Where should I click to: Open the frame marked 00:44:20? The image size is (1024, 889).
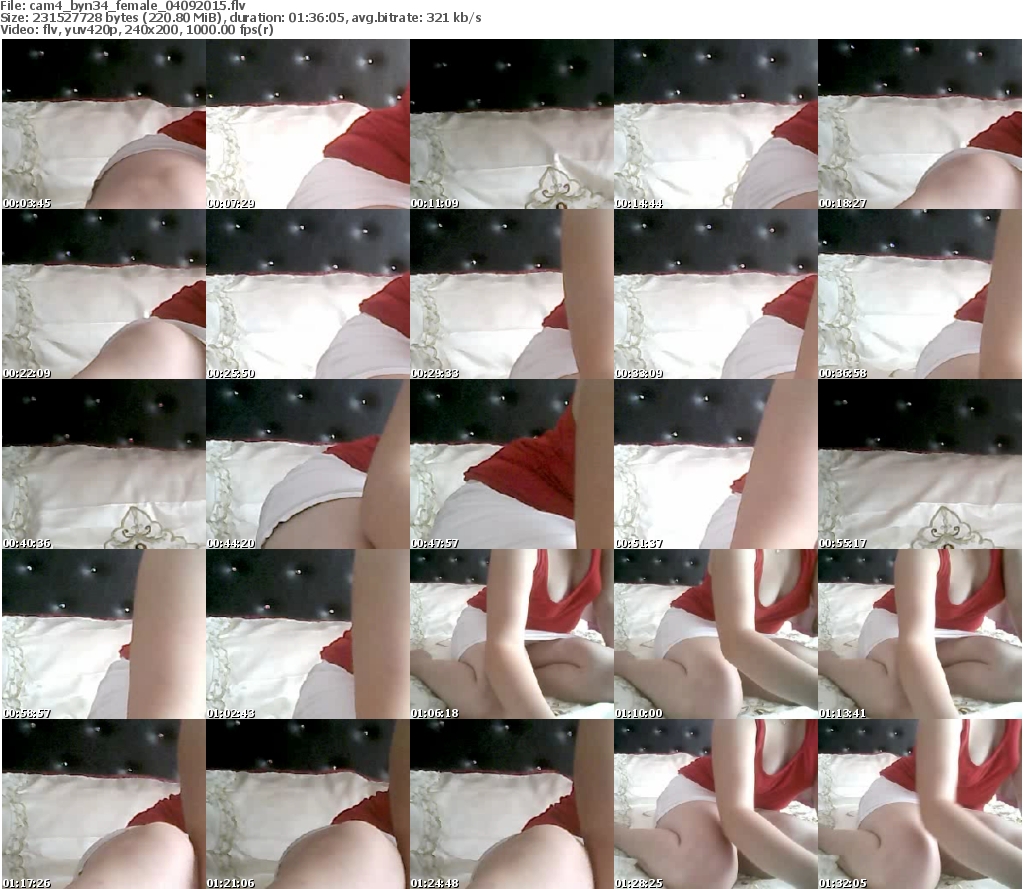point(308,464)
